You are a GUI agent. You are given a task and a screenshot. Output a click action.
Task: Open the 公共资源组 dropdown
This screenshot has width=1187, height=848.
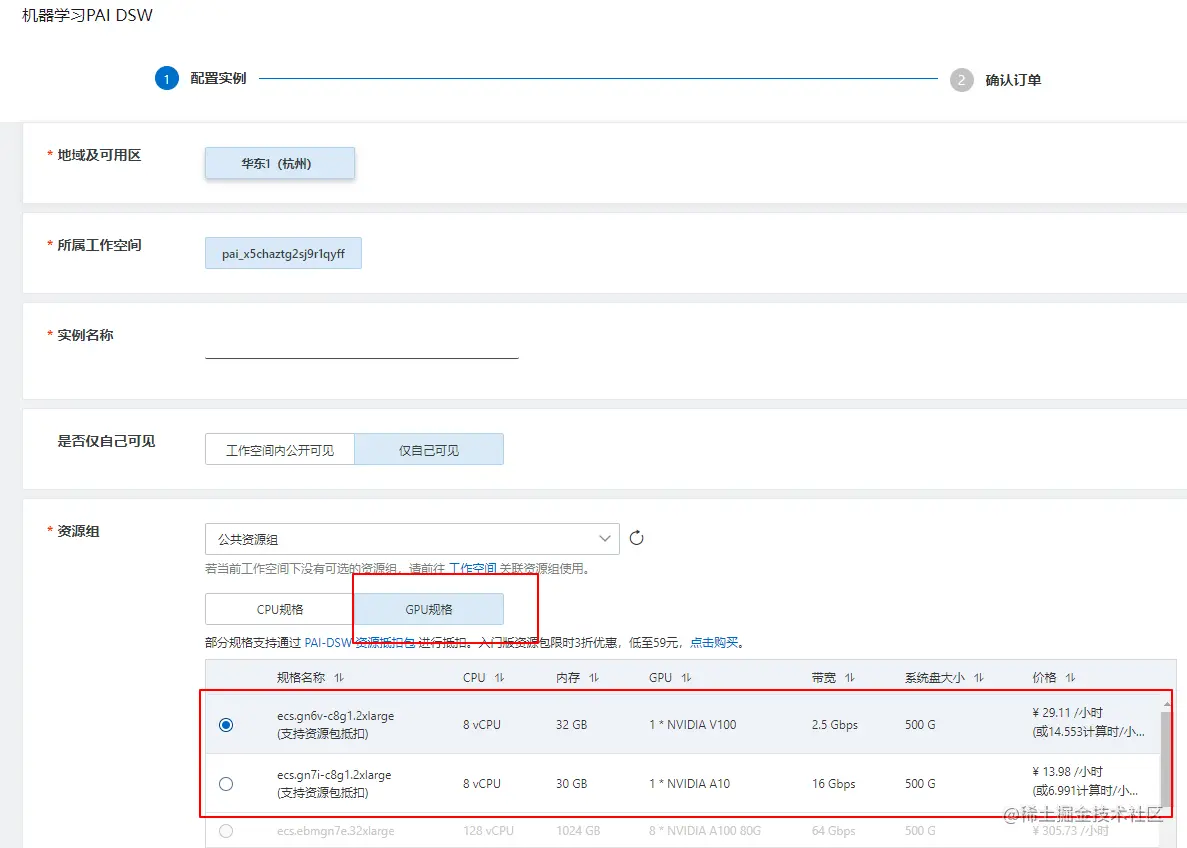[412, 539]
